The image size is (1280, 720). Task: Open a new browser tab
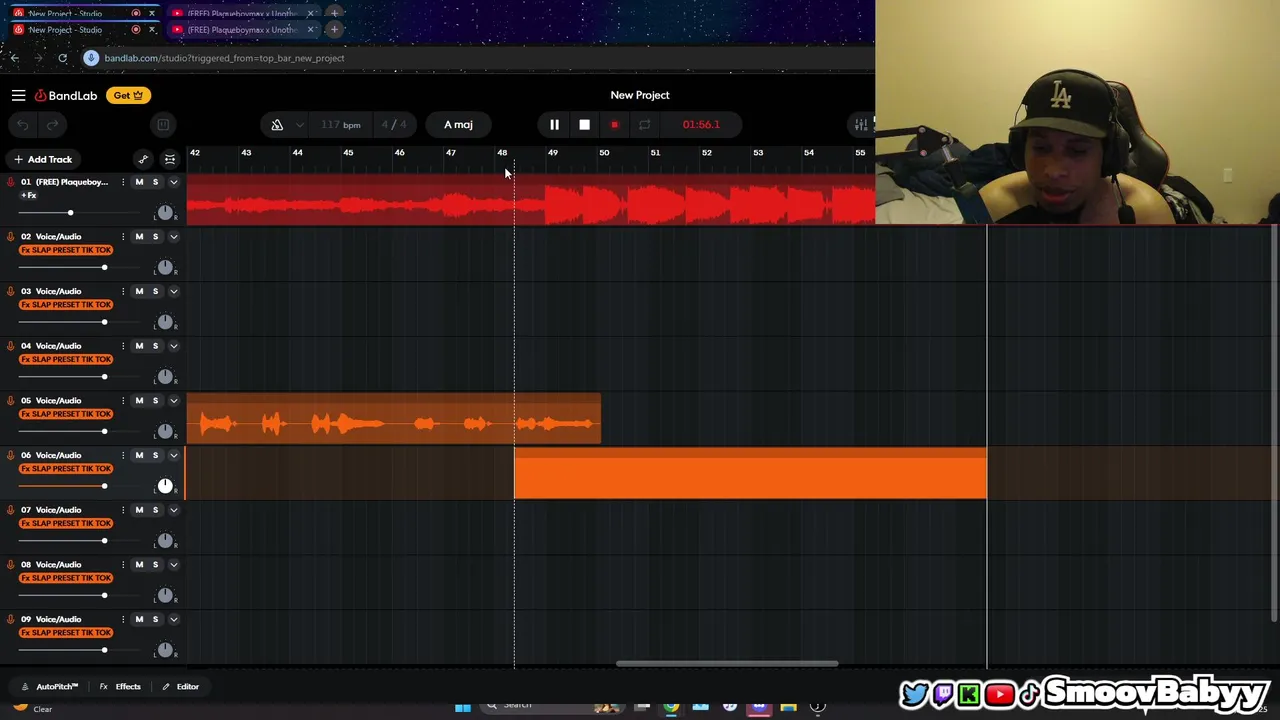(334, 30)
